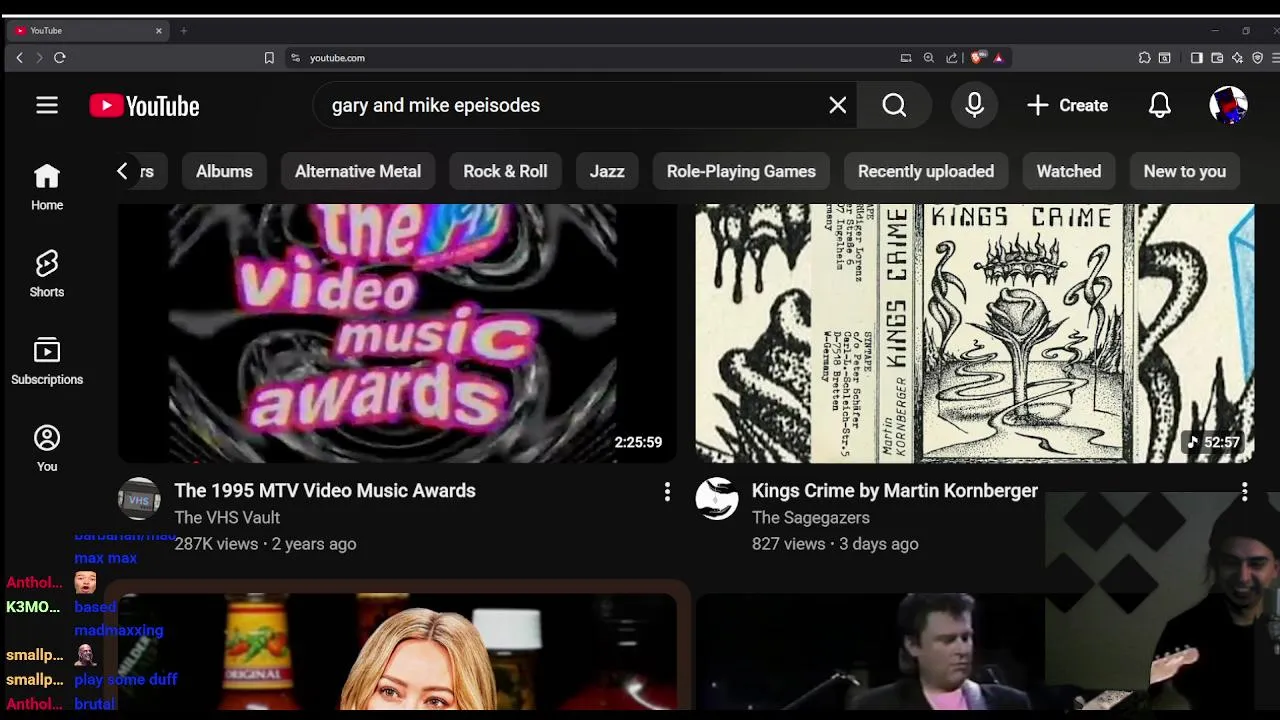This screenshot has width=1280, height=720.
Task: Open the Brave Rewards triangle icon
Action: (998, 58)
